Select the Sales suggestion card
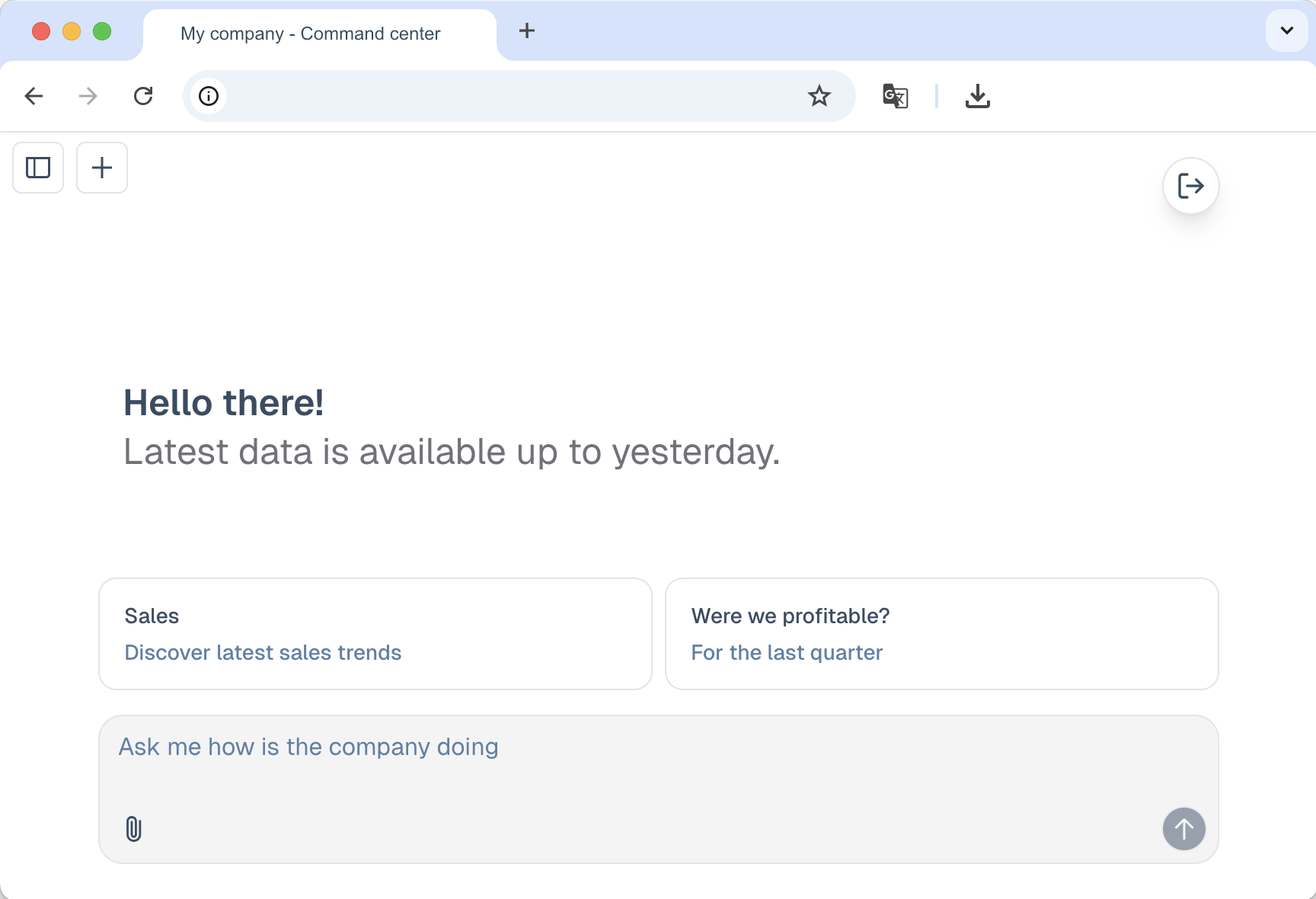Screen dimensions: 1316x899 [375, 633]
